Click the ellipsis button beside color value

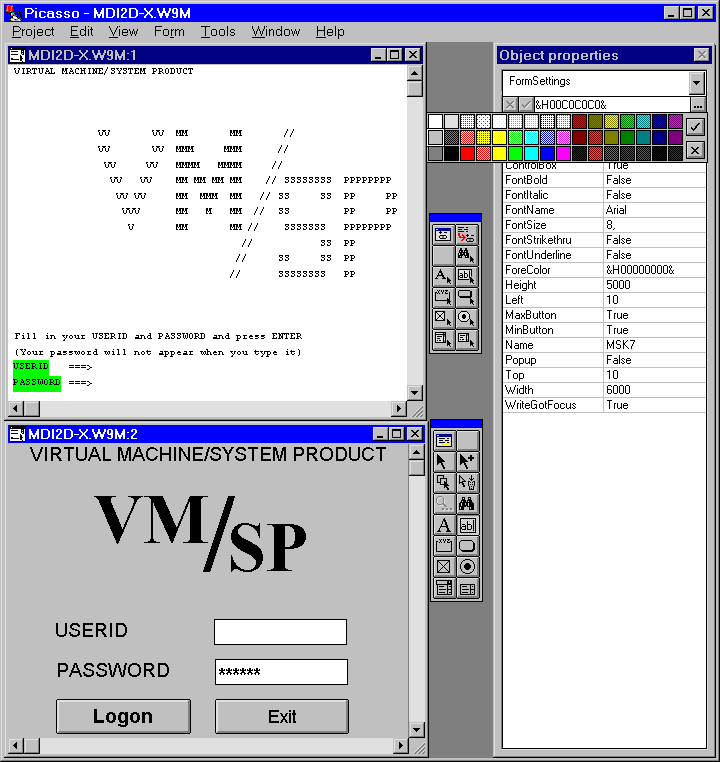click(698, 105)
